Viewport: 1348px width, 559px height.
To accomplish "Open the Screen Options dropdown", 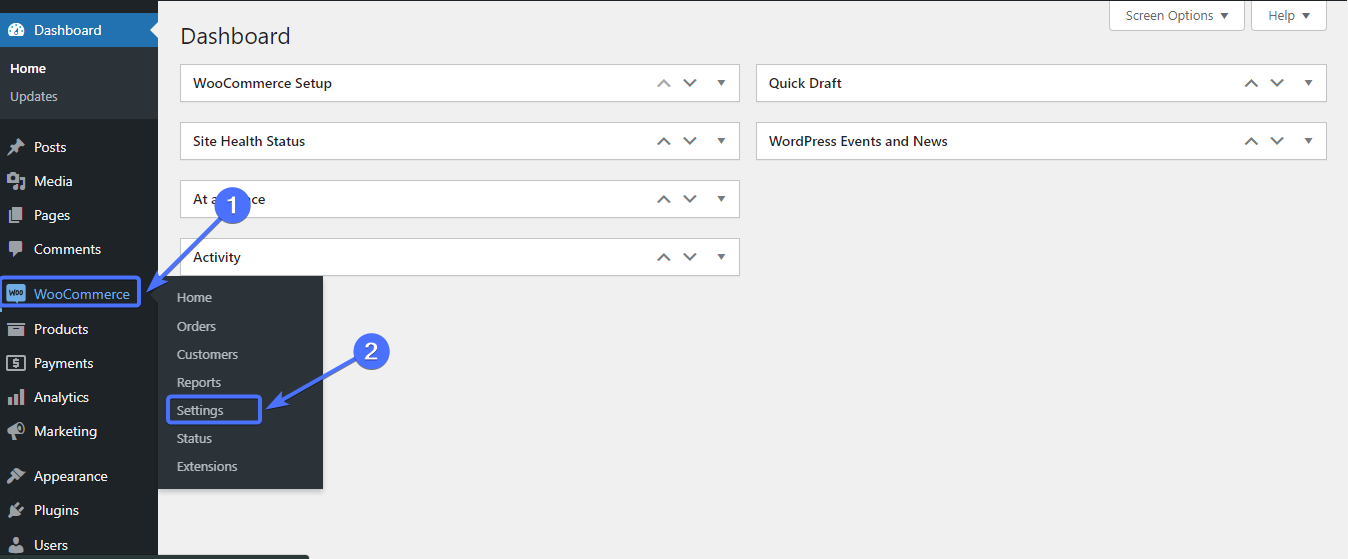I will [1176, 16].
